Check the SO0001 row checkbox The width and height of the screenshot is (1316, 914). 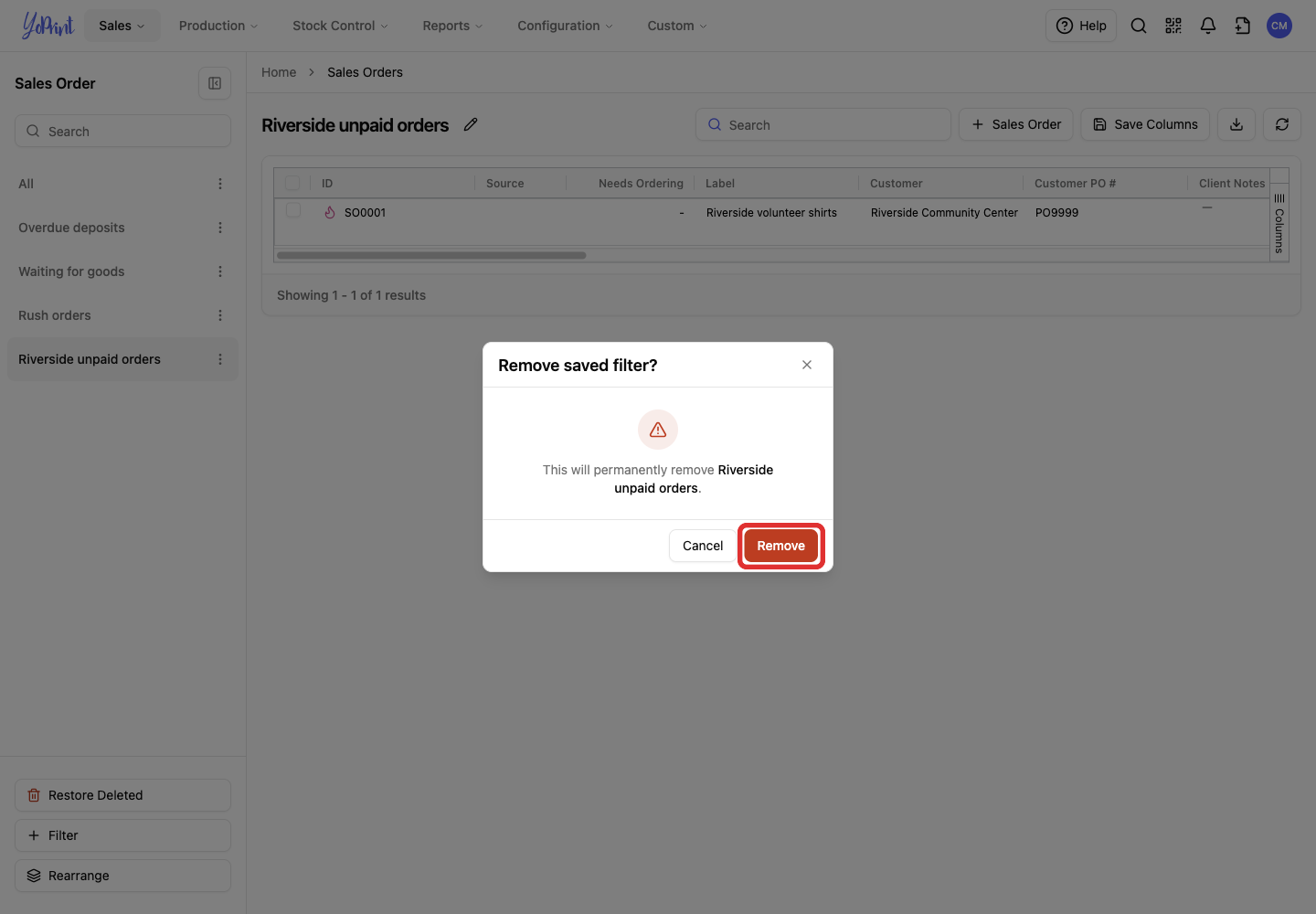[x=293, y=210]
